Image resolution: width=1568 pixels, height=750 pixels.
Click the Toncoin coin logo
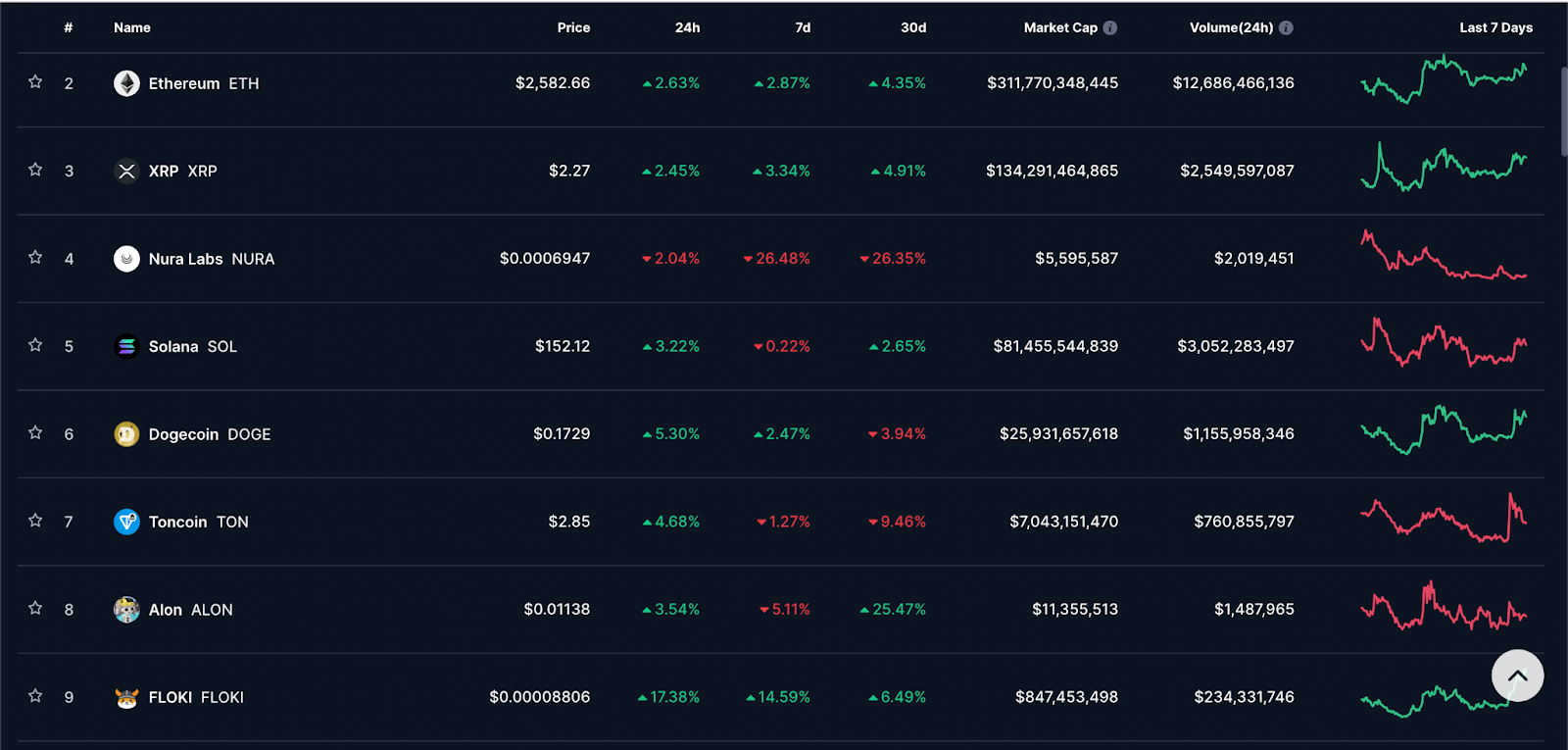126,522
